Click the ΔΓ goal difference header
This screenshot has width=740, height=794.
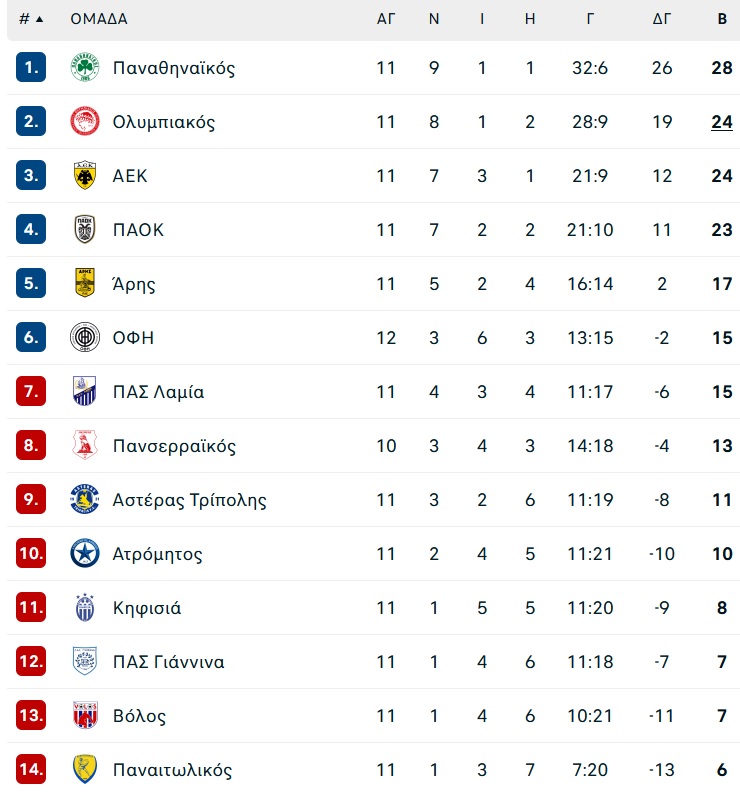(661, 19)
